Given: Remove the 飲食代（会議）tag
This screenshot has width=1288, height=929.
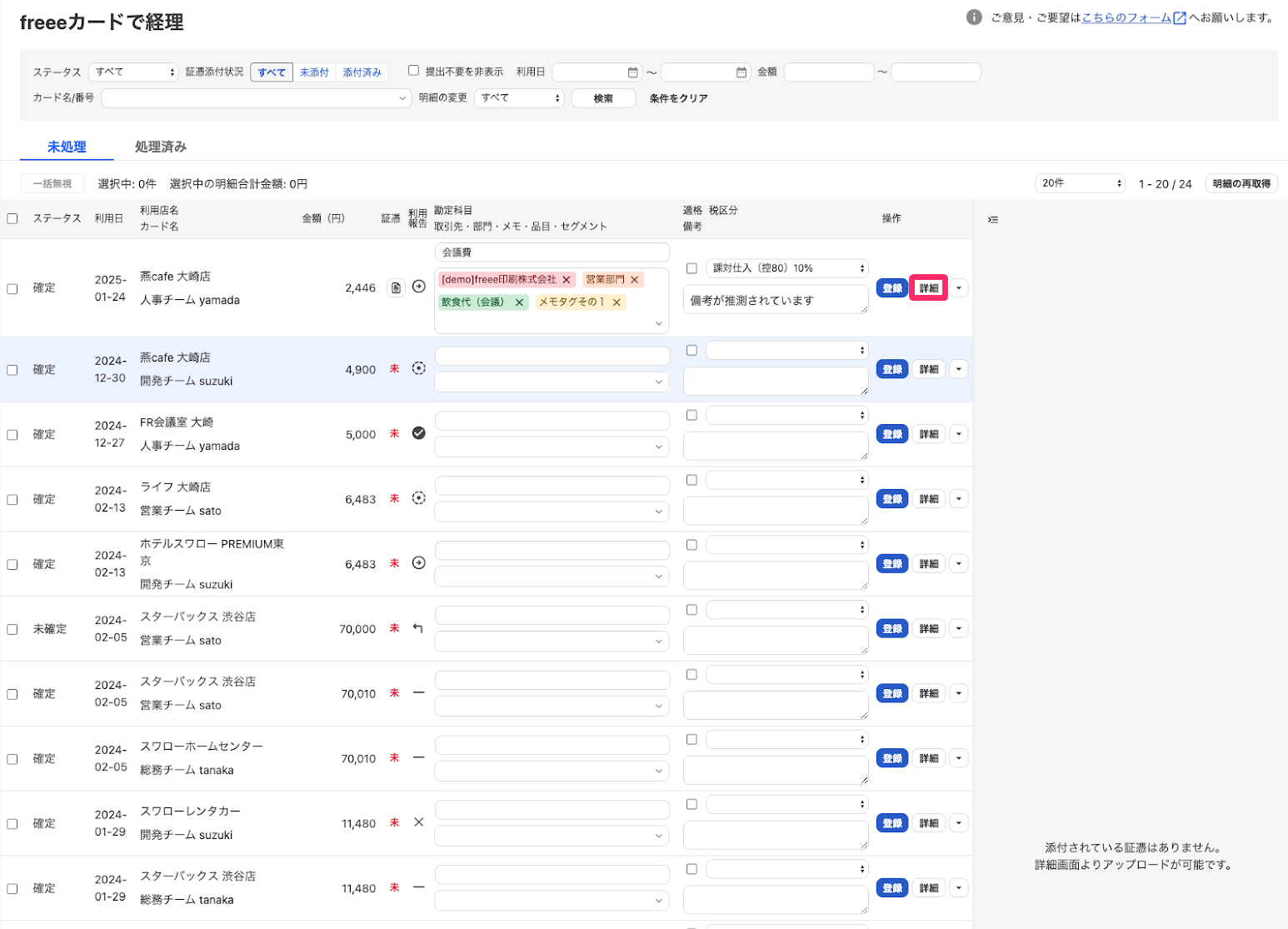Looking at the screenshot, I should click(x=519, y=302).
